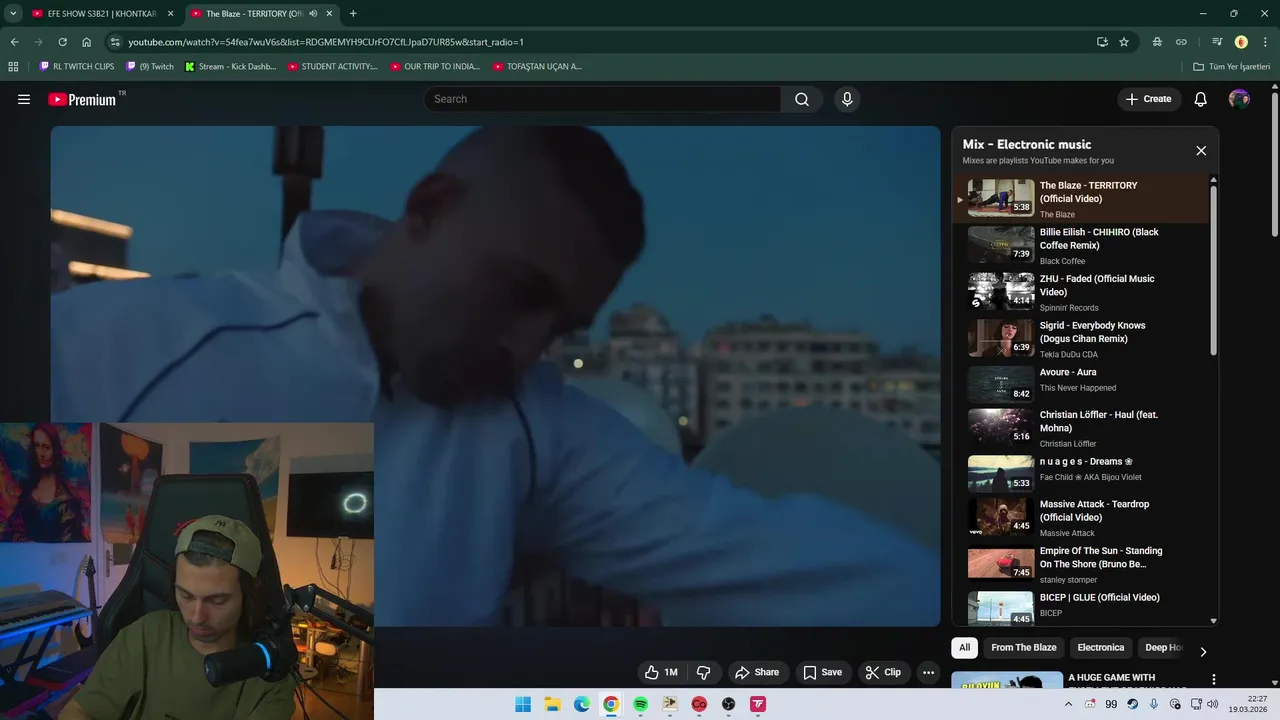The height and width of the screenshot is (720, 1280).
Task: Open TOFAŞTAN UÇAN A... bookmark
Action: coord(538,67)
